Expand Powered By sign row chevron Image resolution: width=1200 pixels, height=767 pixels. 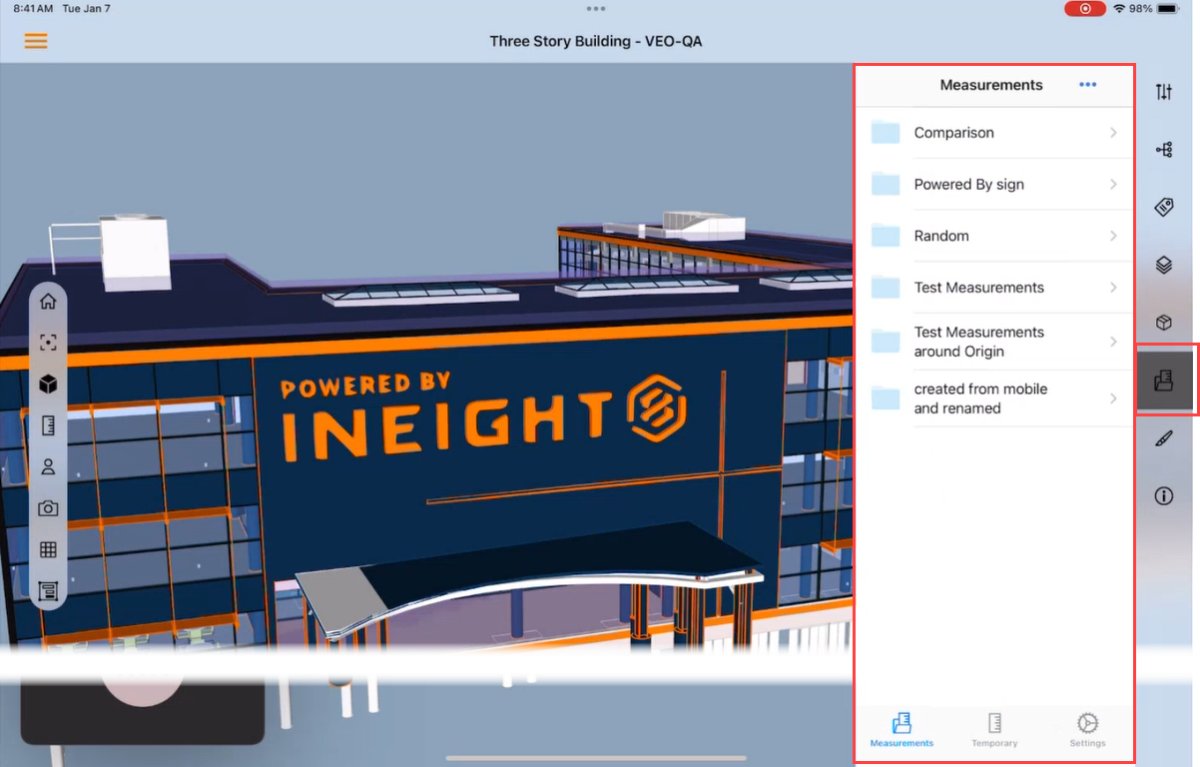[x=1113, y=184]
